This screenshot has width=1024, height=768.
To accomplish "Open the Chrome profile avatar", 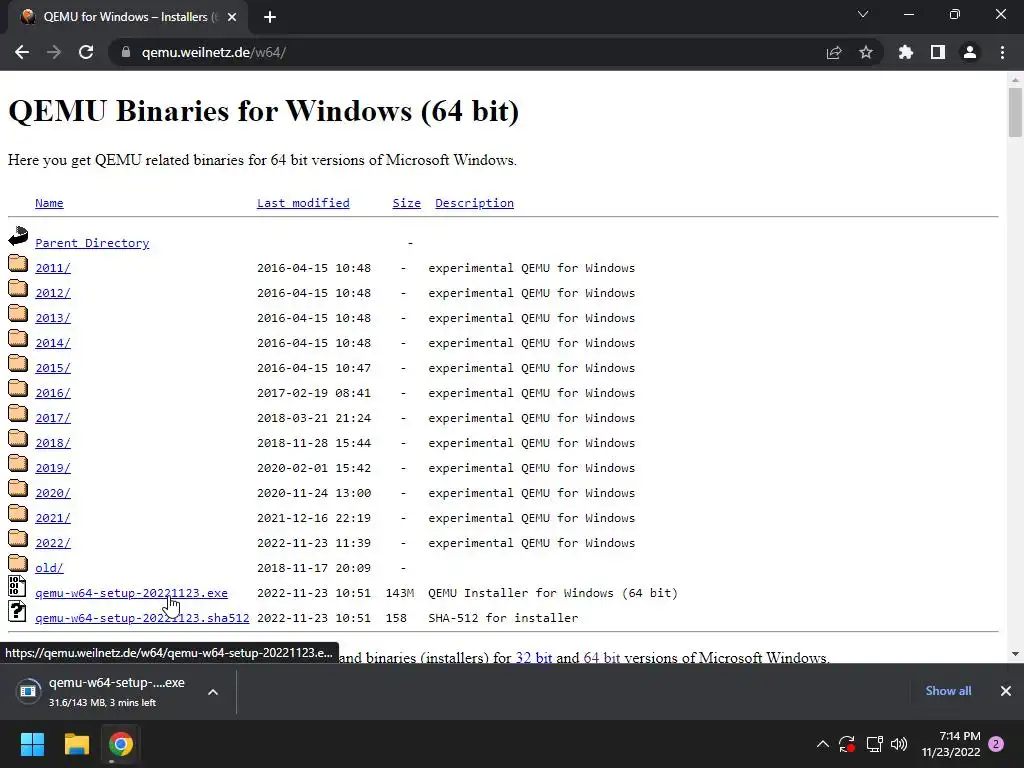I will pyautogui.click(x=970, y=52).
